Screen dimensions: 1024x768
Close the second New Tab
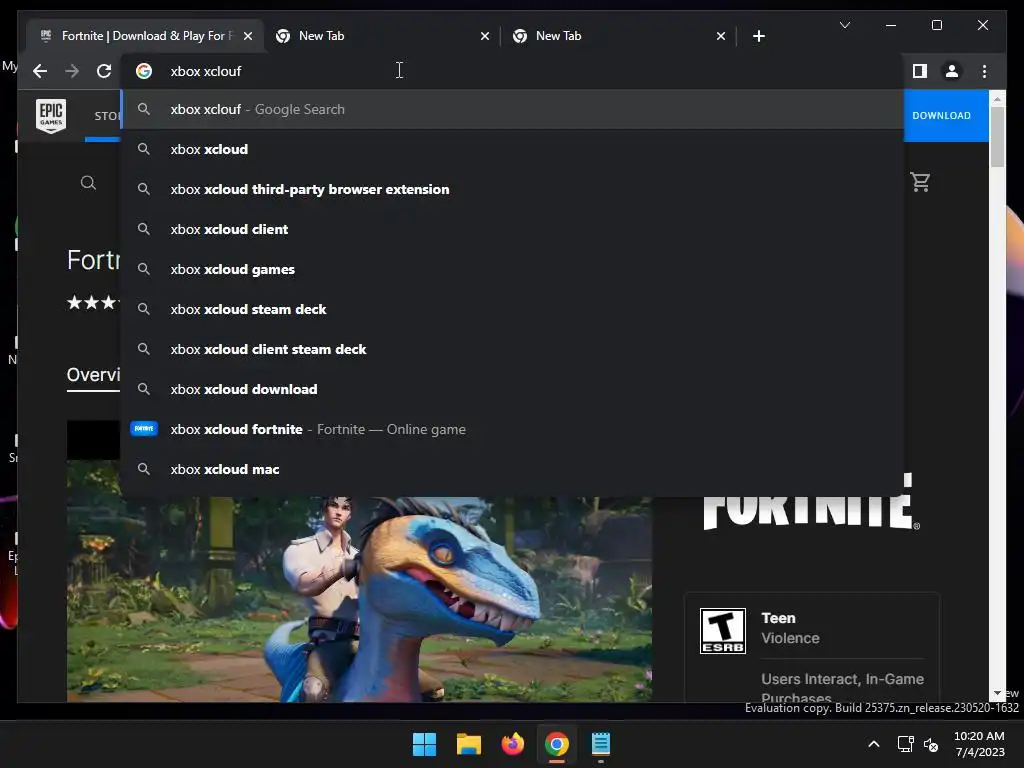pos(720,36)
